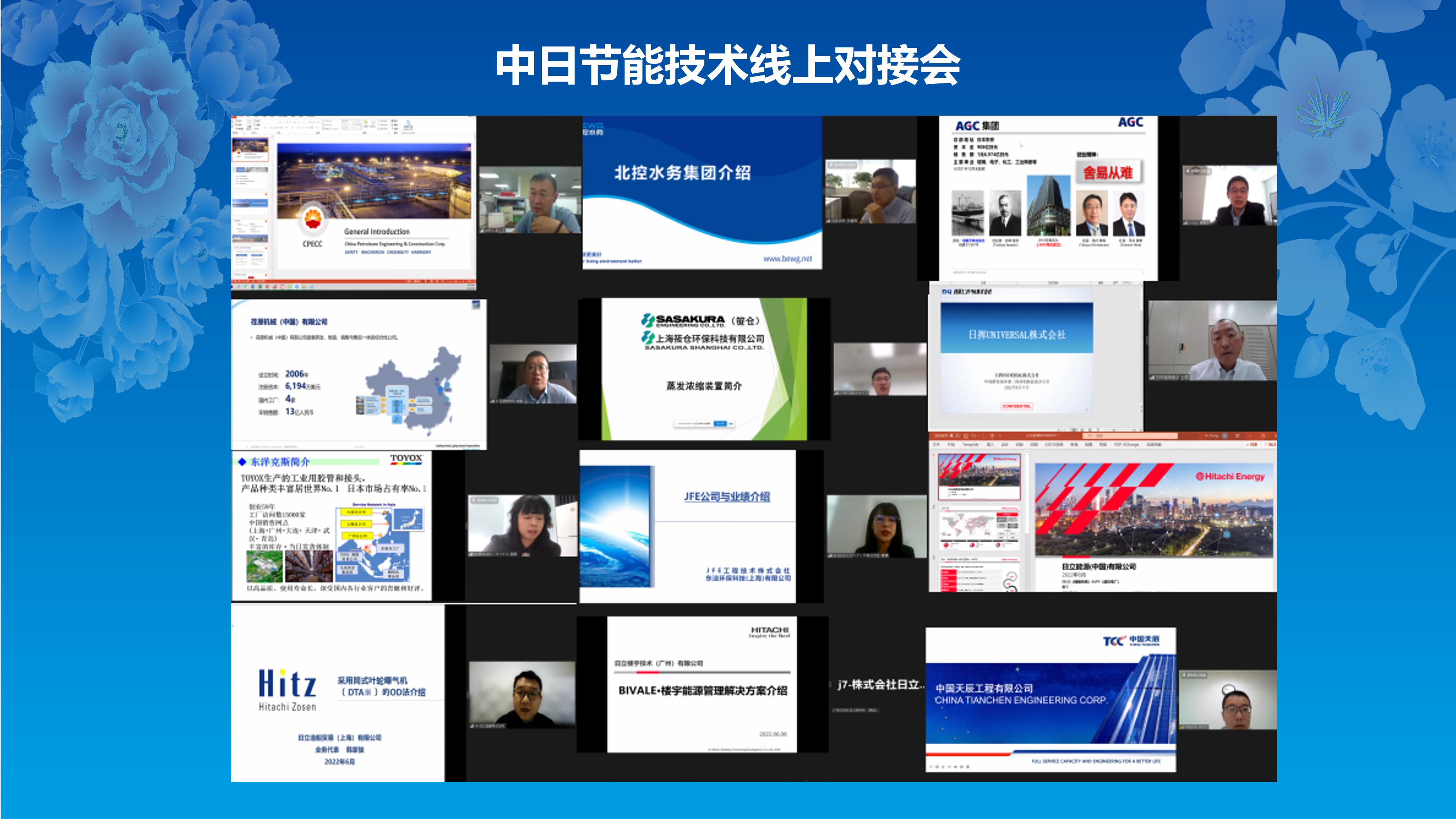Click JFE工程技术株式会社 company text
Image resolution: width=1456 pixels, height=819 pixels.
748,570
